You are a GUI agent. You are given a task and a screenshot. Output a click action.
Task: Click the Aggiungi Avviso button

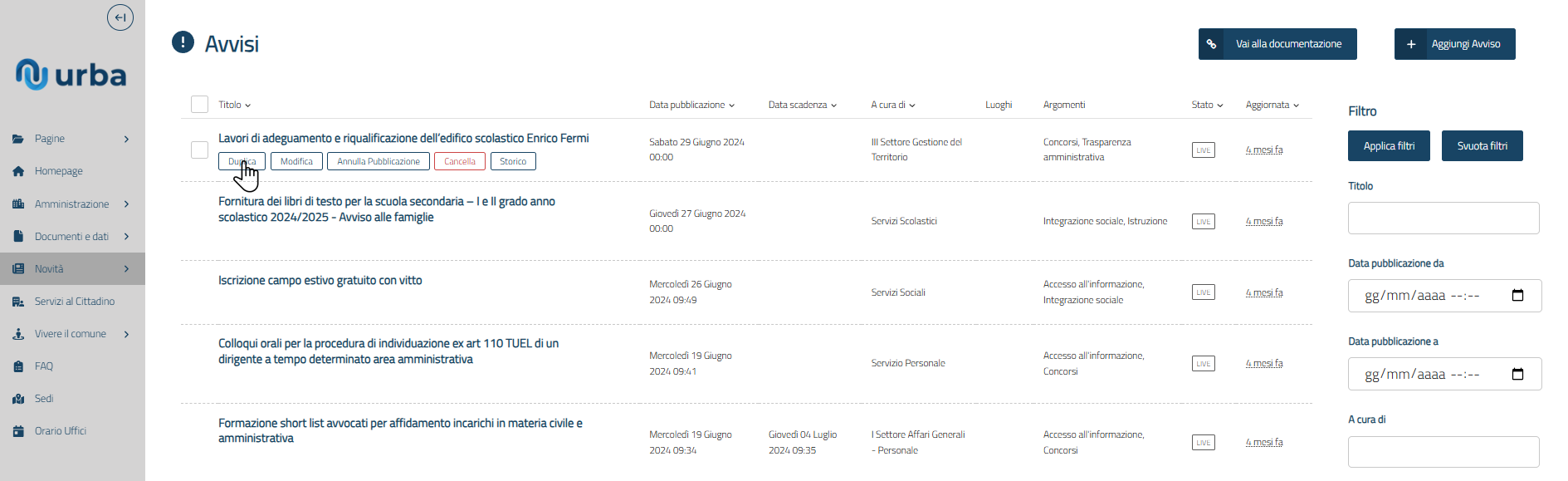tap(1454, 44)
